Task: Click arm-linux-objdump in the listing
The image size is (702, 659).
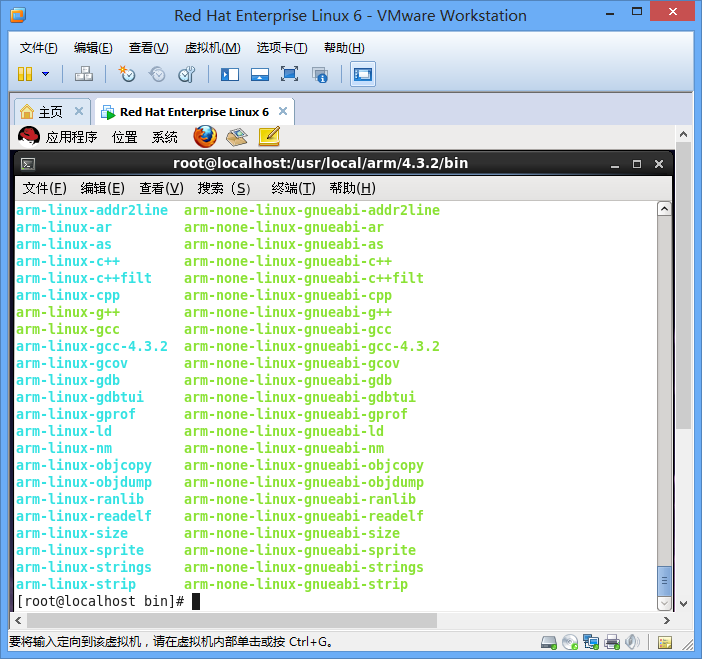Action: point(84,483)
